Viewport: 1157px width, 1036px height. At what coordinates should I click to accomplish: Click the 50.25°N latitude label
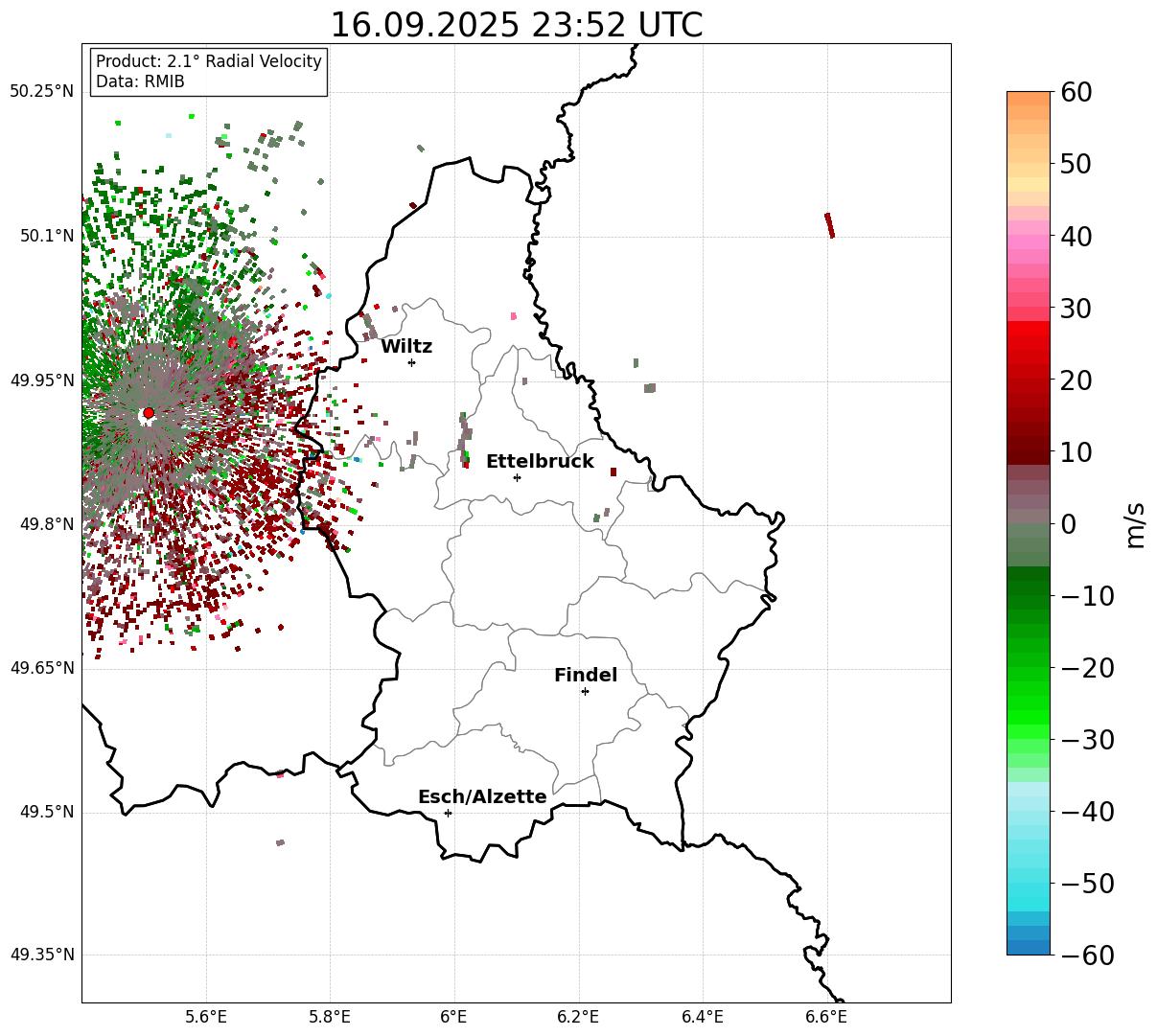(x=41, y=92)
